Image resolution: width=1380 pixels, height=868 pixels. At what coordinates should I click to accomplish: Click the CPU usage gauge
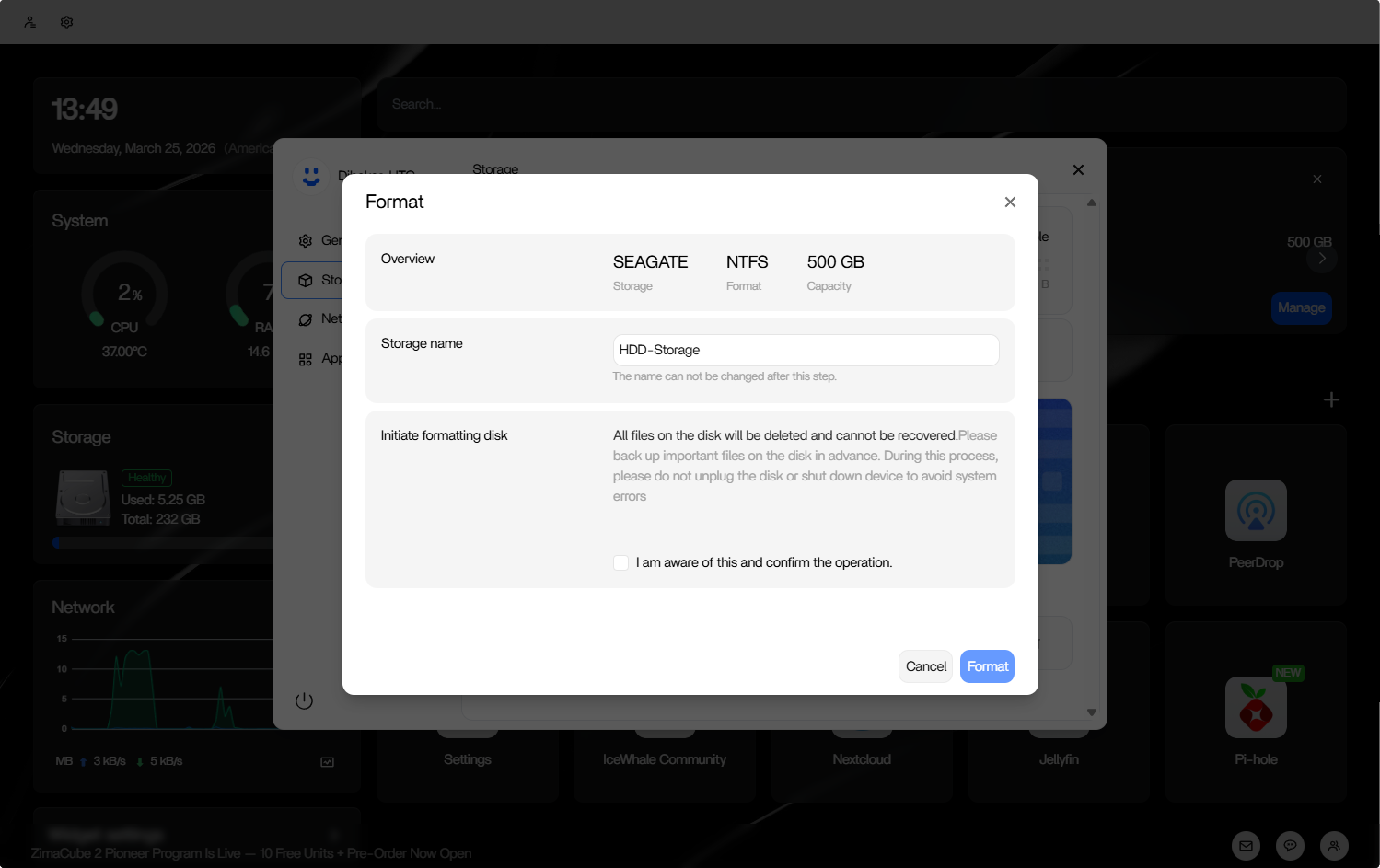(x=124, y=293)
